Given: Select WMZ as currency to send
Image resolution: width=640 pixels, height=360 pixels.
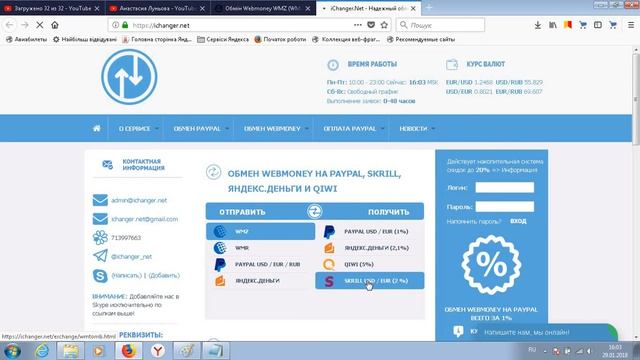Looking at the screenshot, I should pos(260,231).
